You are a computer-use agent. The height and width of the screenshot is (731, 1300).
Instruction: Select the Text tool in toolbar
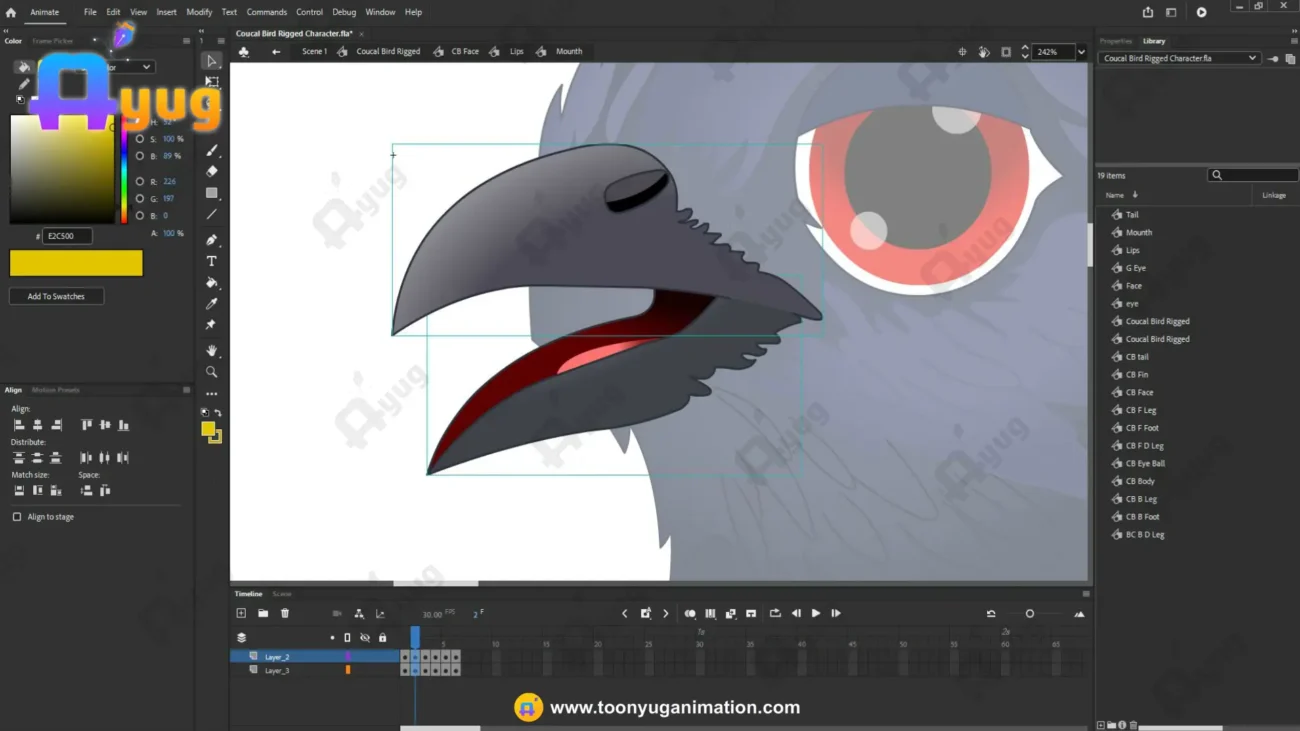212,261
